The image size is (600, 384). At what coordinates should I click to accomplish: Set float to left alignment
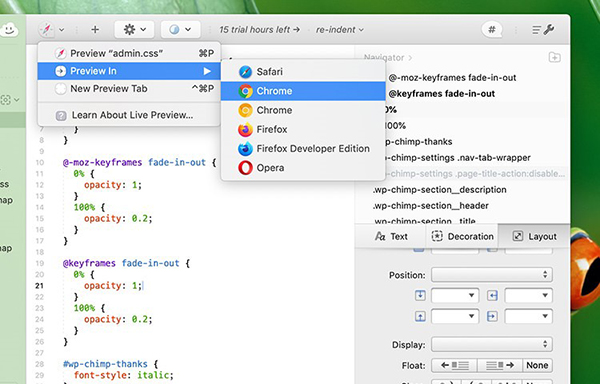click(454, 365)
